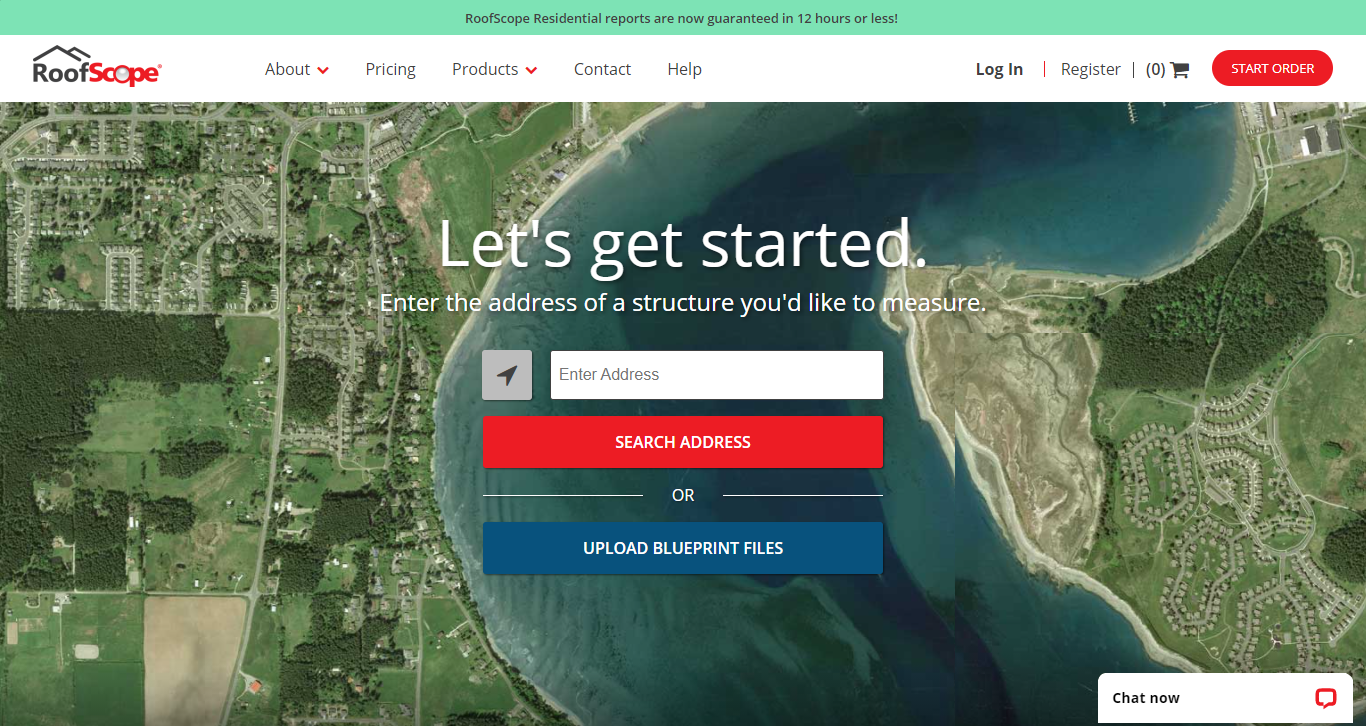Expand the About dropdown chevron

pyautogui.click(x=323, y=70)
